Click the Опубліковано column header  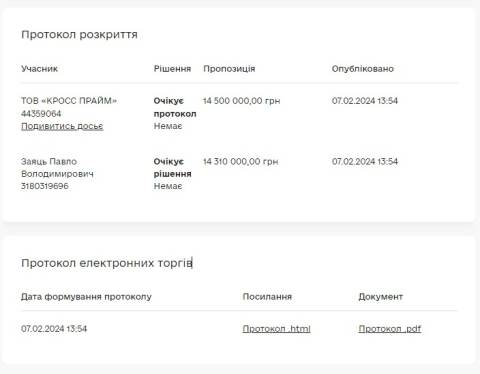tap(363, 69)
